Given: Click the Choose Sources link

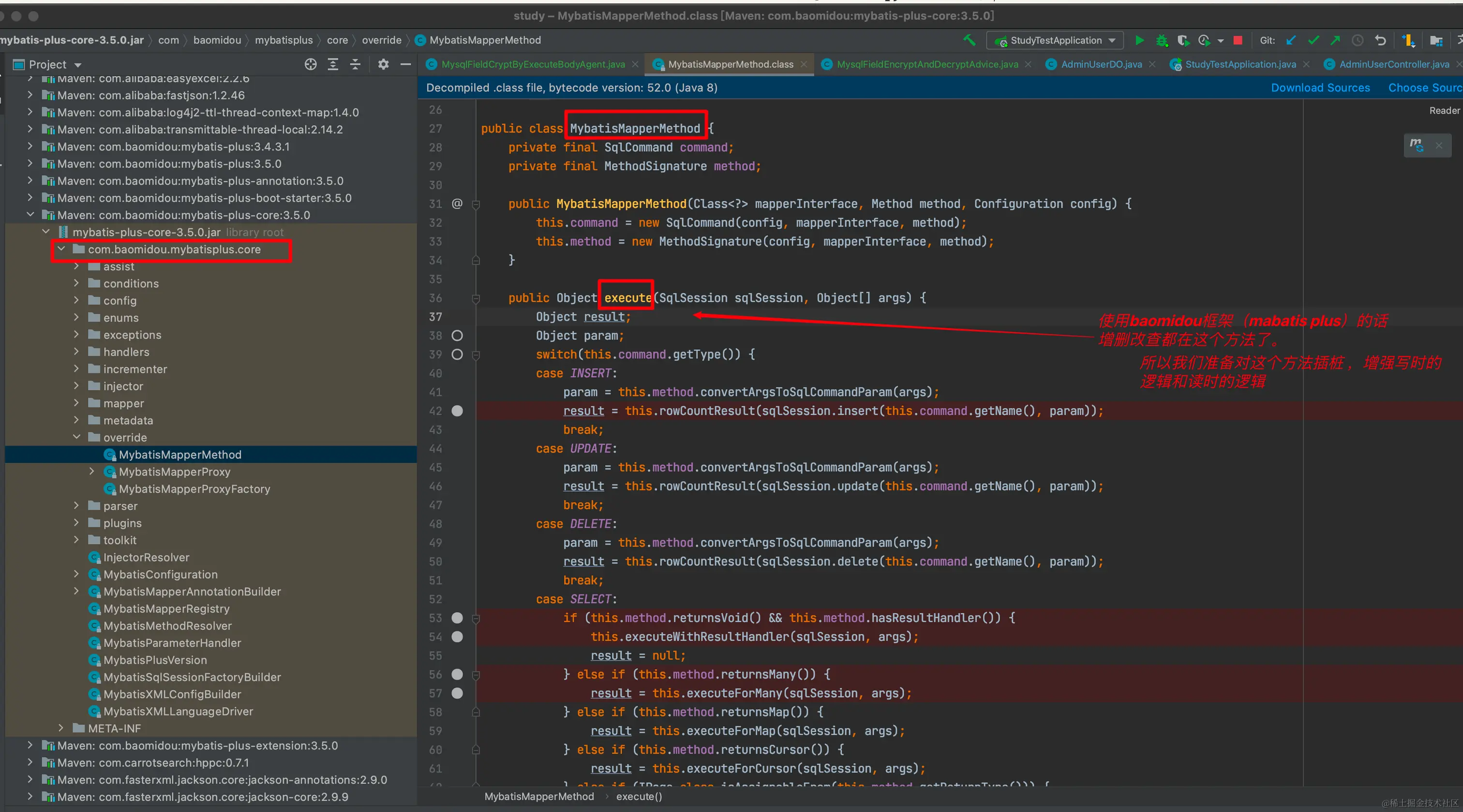Looking at the screenshot, I should coord(1425,88).
